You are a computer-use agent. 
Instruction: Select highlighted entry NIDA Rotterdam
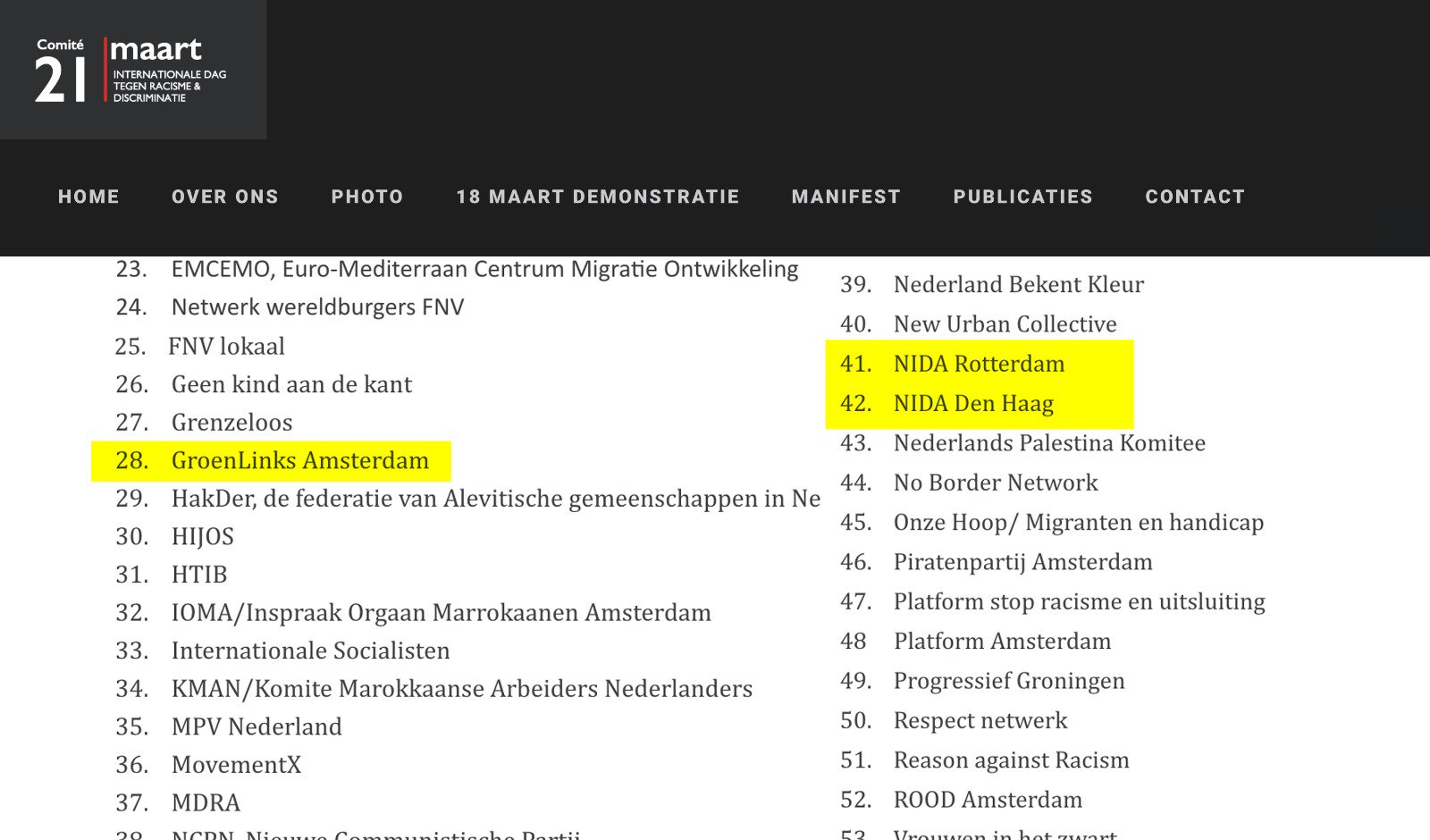pyautogui.click(x=953, y=364)
